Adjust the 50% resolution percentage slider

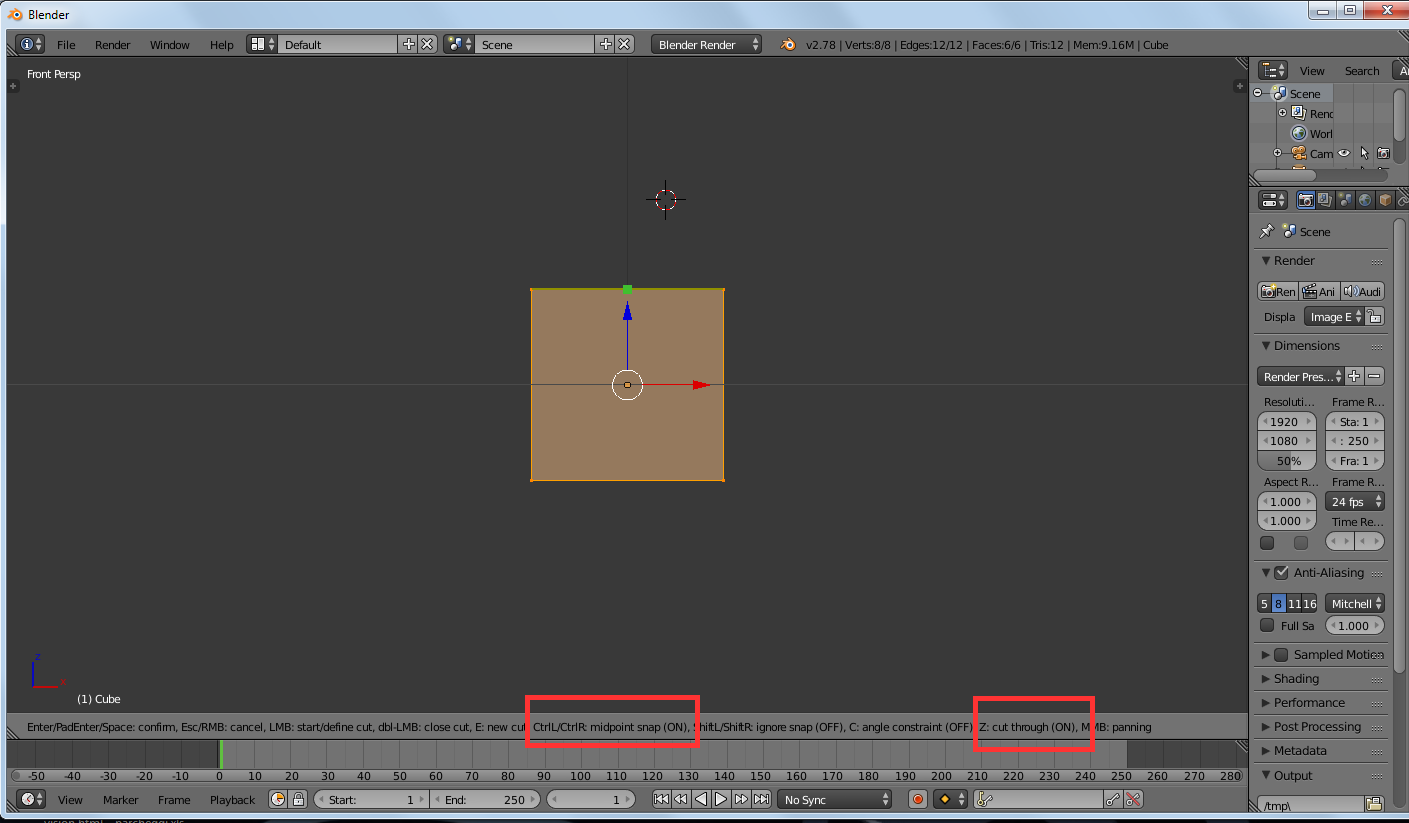1286,461
